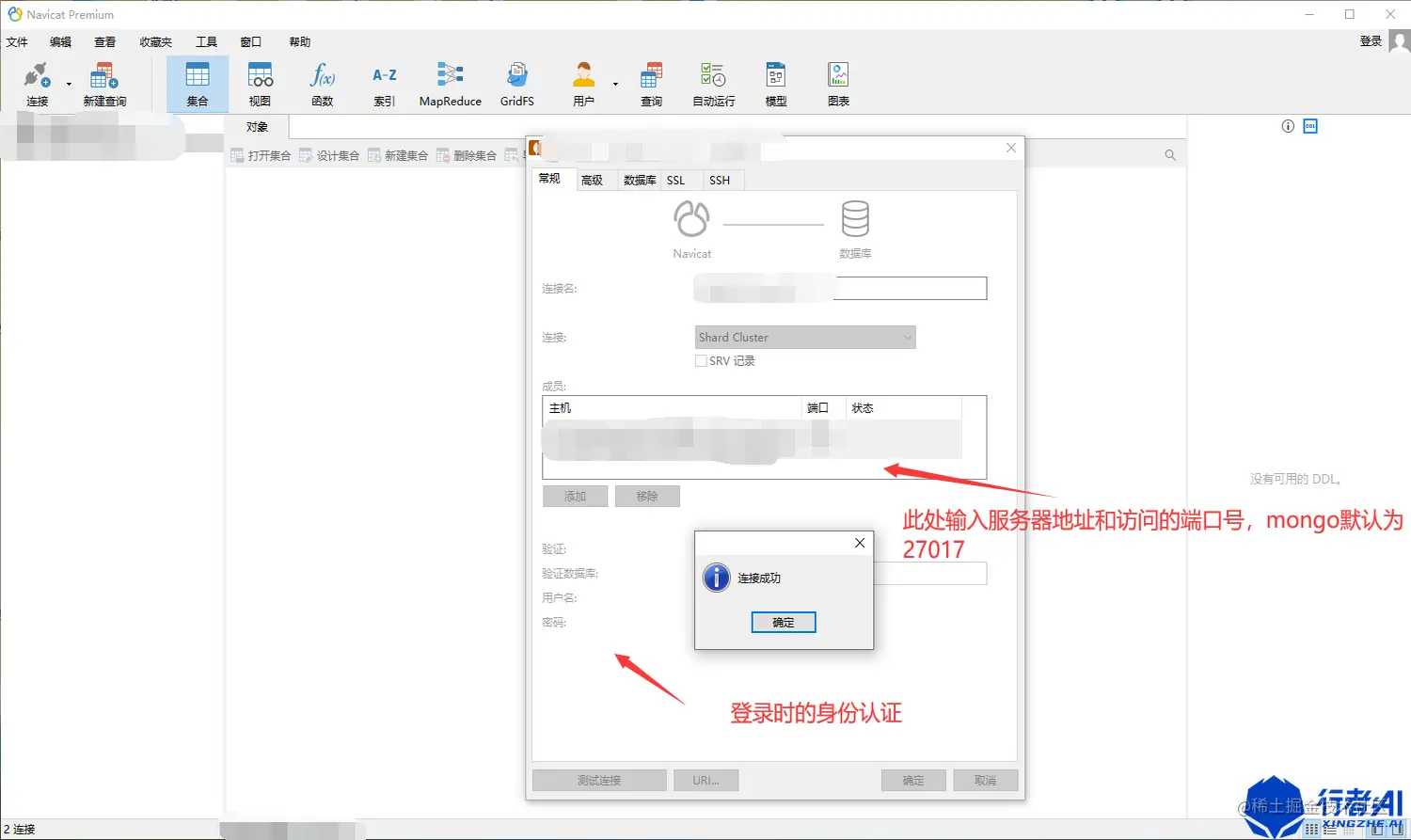
Task: Click 确定 in the 连接成功 message box
Action: (784, 622)
